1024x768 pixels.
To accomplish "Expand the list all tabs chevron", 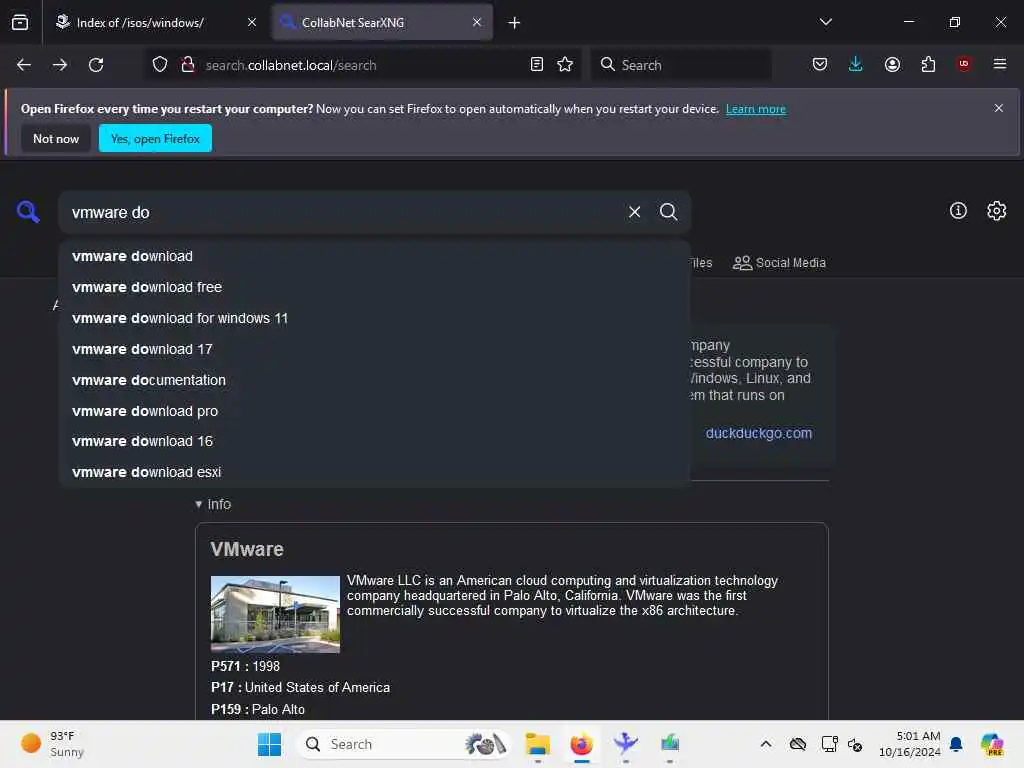I will click(x=825, y=22).
